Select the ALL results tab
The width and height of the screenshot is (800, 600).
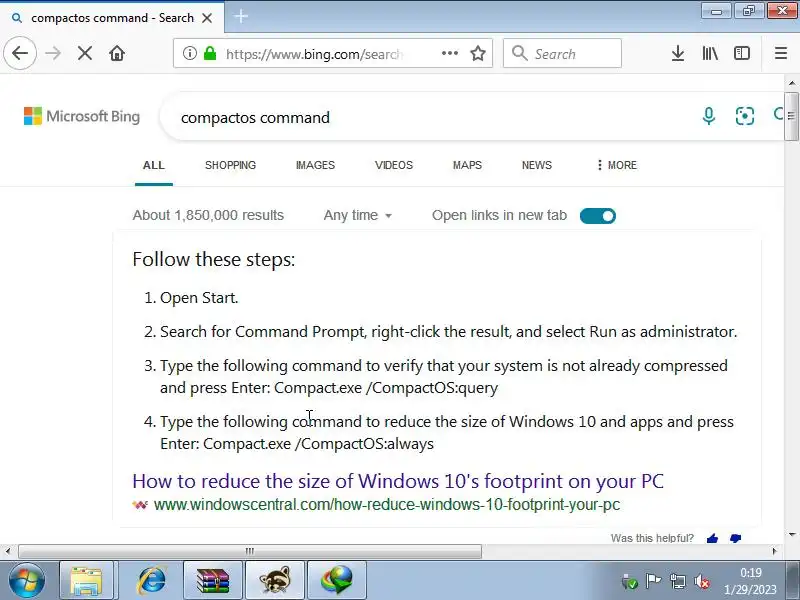154,165
